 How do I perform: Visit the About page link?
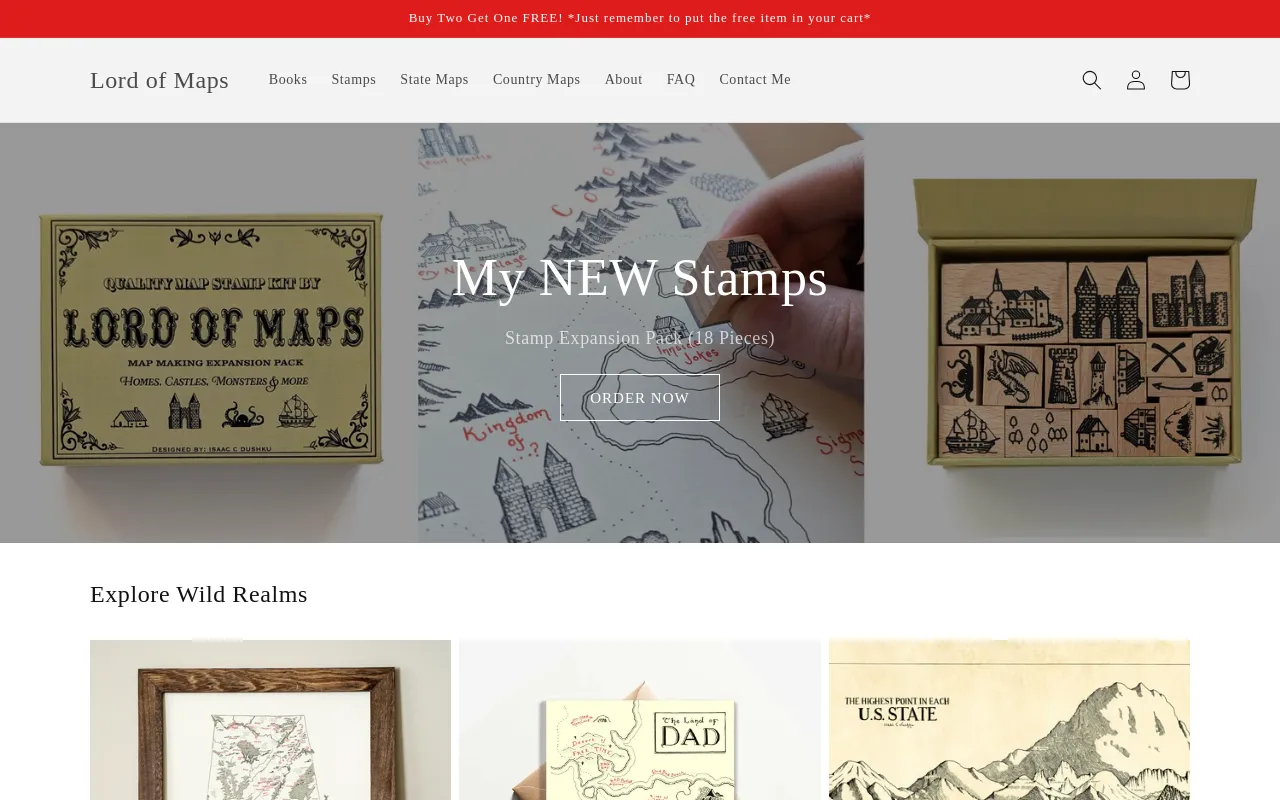coord(624,80)
